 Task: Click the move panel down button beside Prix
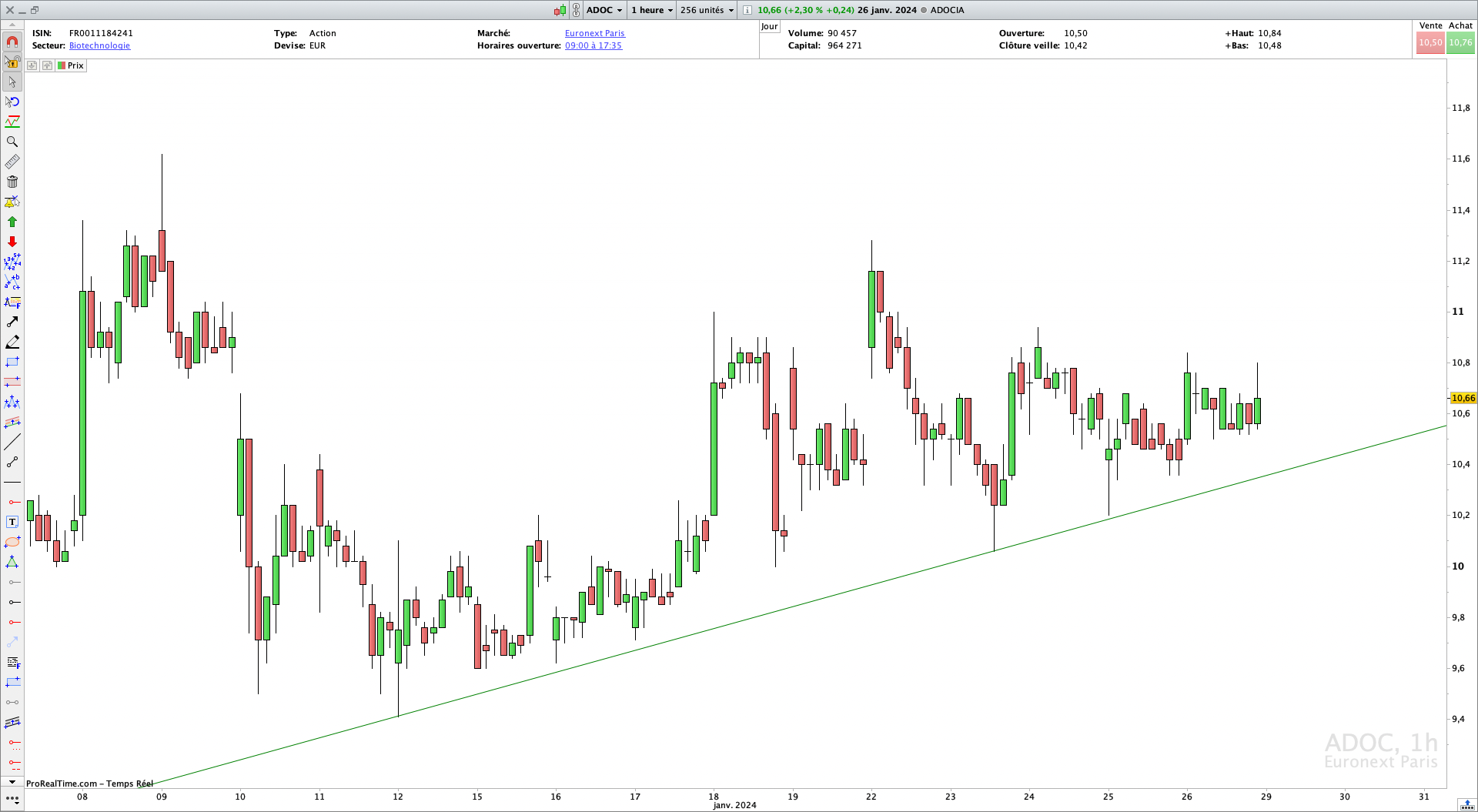click(32, 65)
